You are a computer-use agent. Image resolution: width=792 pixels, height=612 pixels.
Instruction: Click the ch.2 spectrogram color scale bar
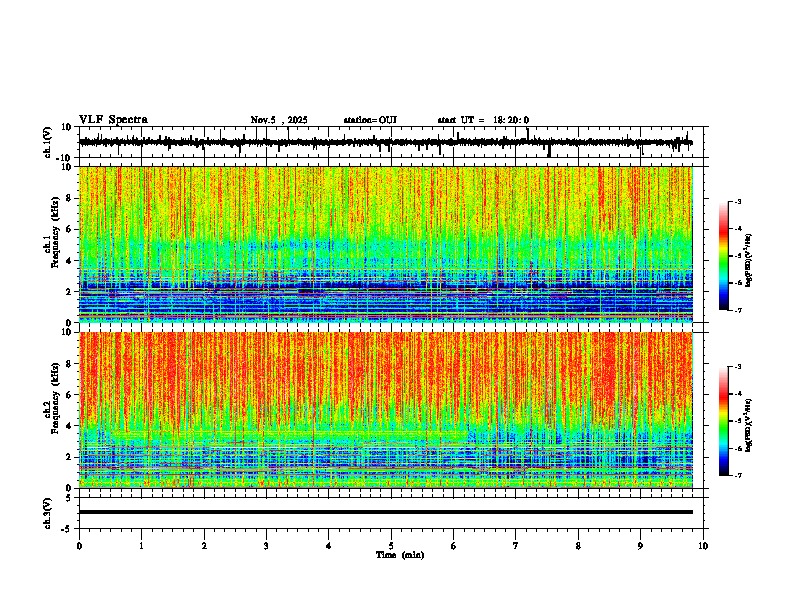pos(723,421)
